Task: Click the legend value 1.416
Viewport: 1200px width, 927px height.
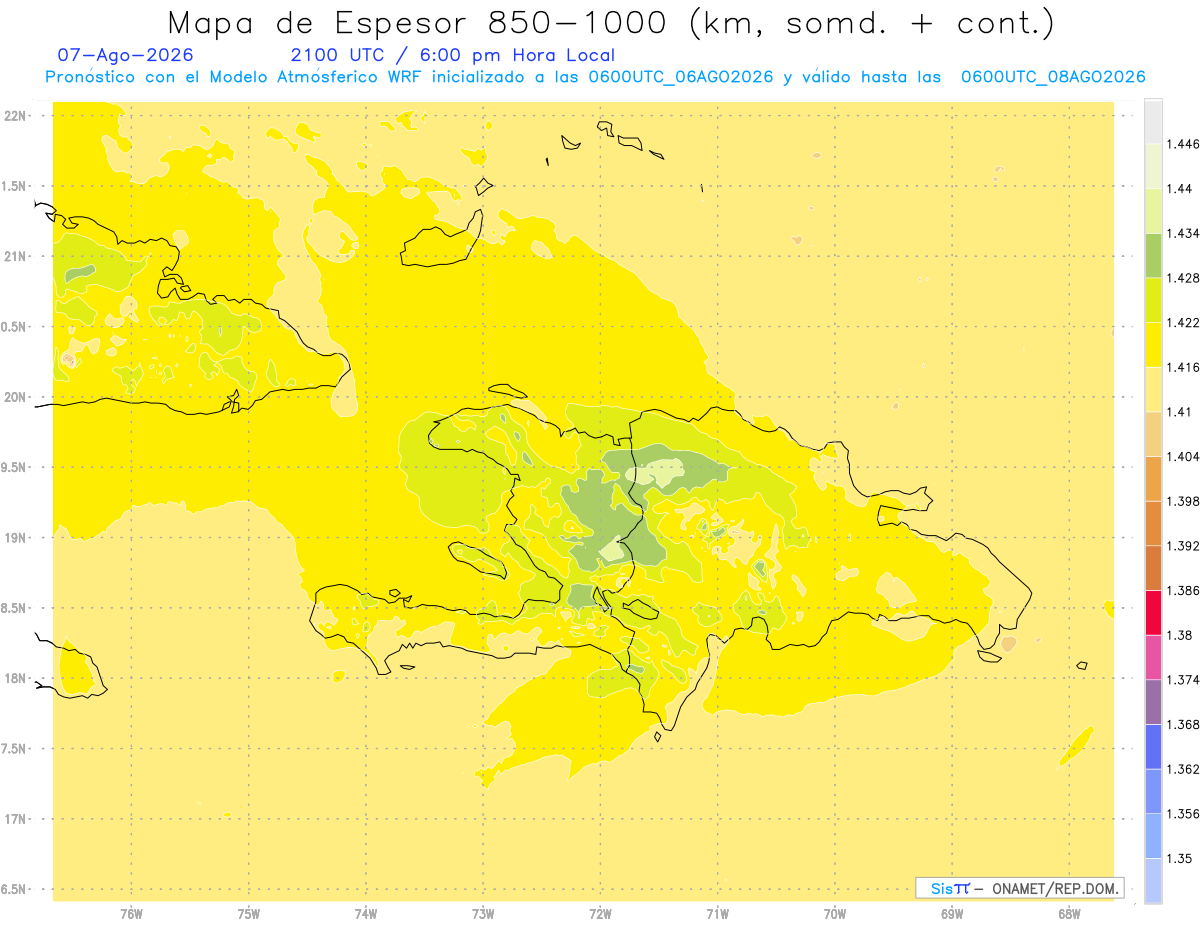Action: tap(1184, 367)
